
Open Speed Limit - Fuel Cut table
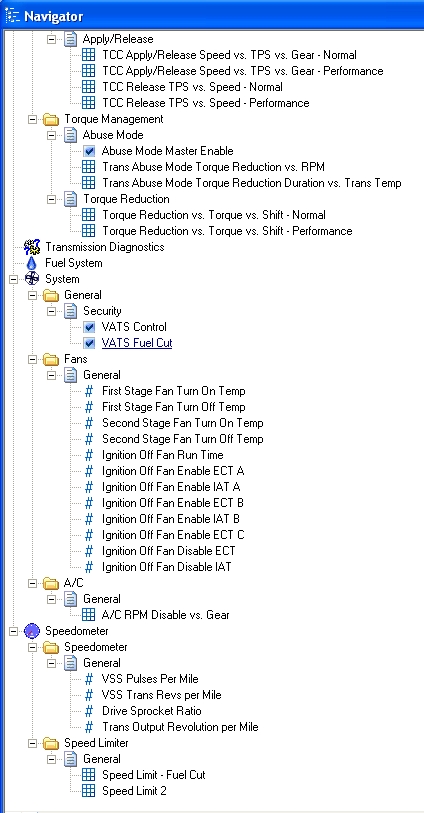(153, 775)
